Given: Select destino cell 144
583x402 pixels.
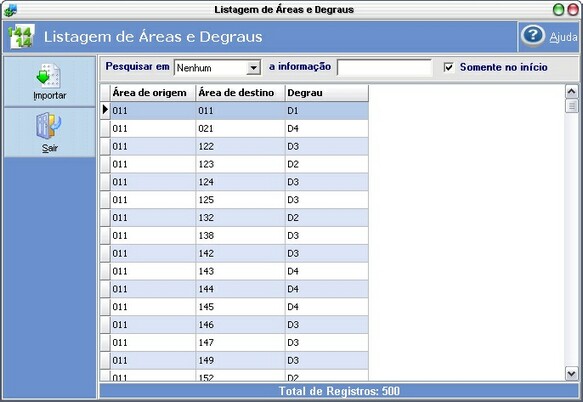Looking at the screenshot, I should (240, 289).
